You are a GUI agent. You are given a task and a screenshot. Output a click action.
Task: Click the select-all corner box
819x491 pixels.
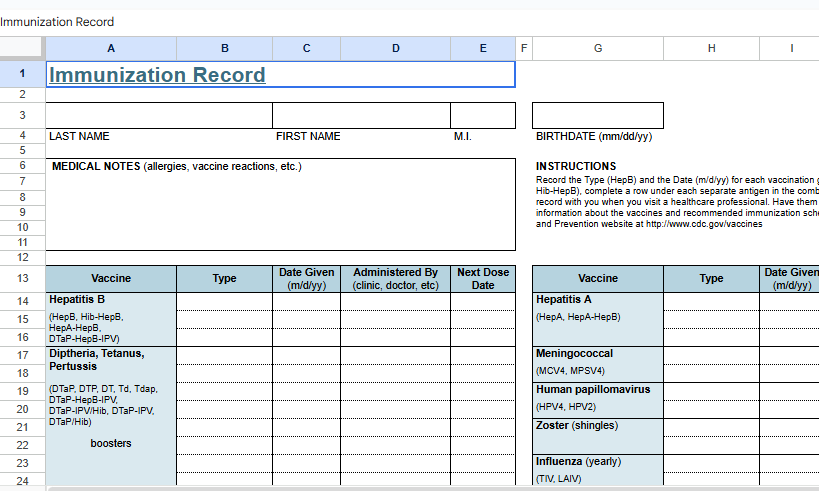tap(22, 48)
